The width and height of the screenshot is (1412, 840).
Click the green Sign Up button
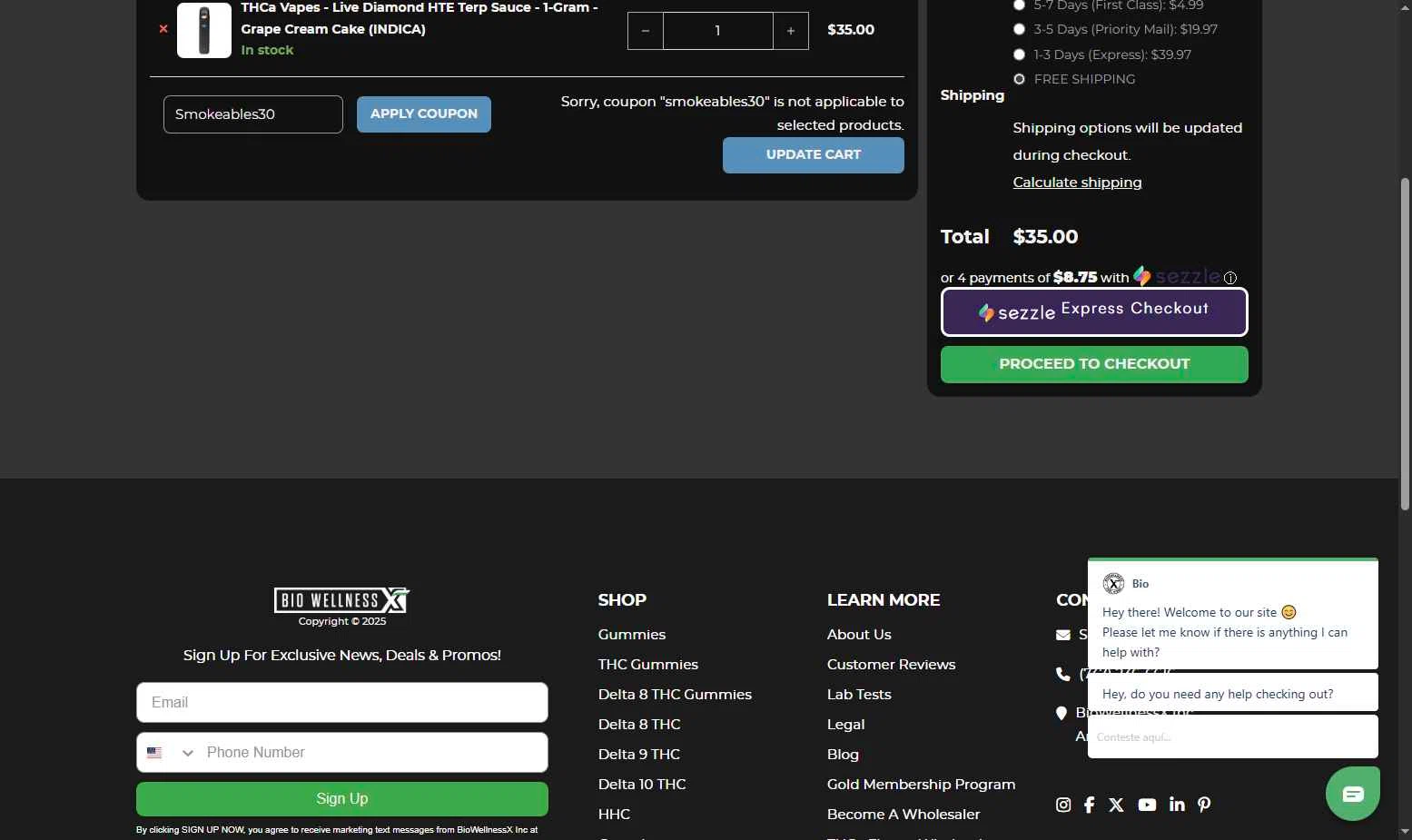[x=342, y=799]
